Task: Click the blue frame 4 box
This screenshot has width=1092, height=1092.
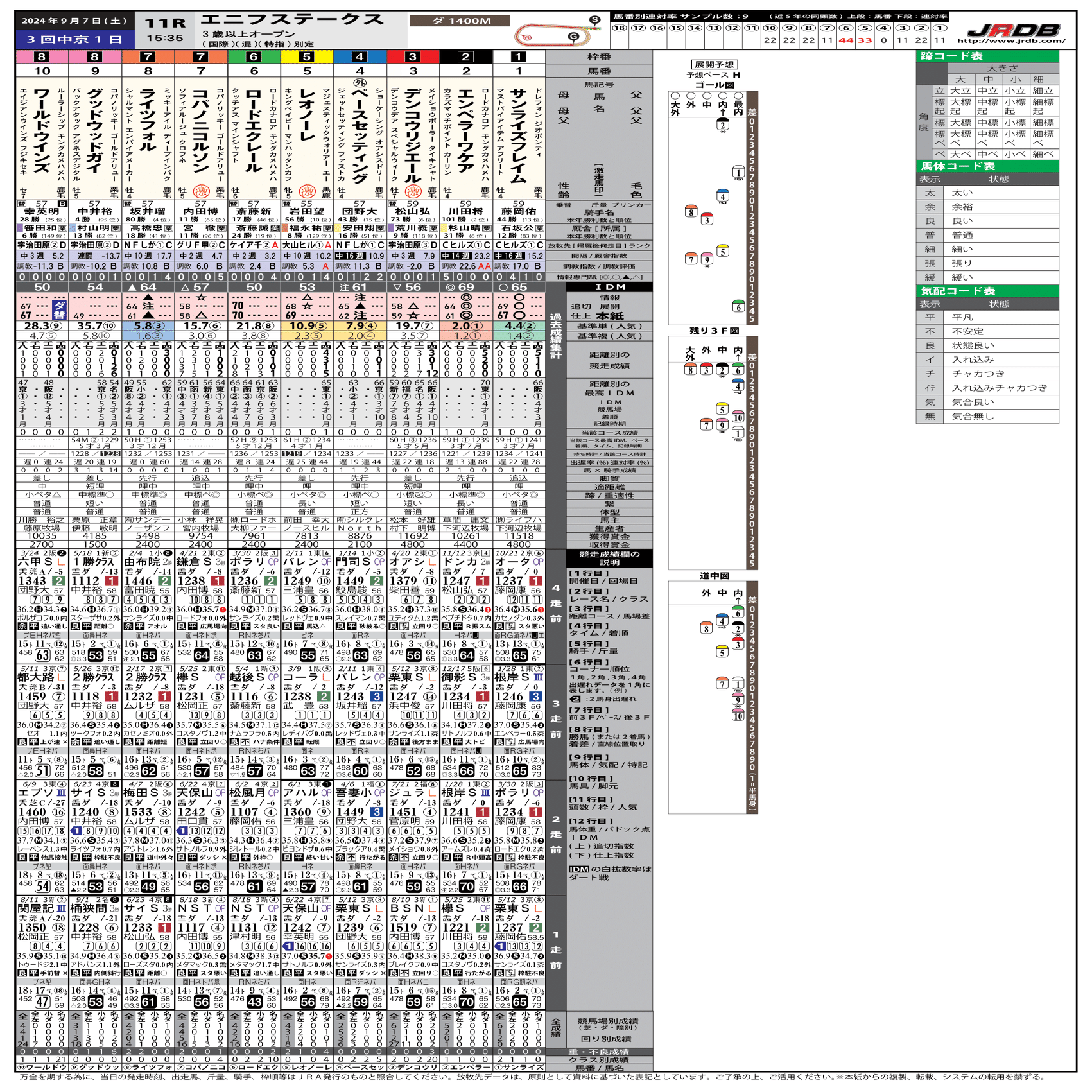Action: (360, 56)
